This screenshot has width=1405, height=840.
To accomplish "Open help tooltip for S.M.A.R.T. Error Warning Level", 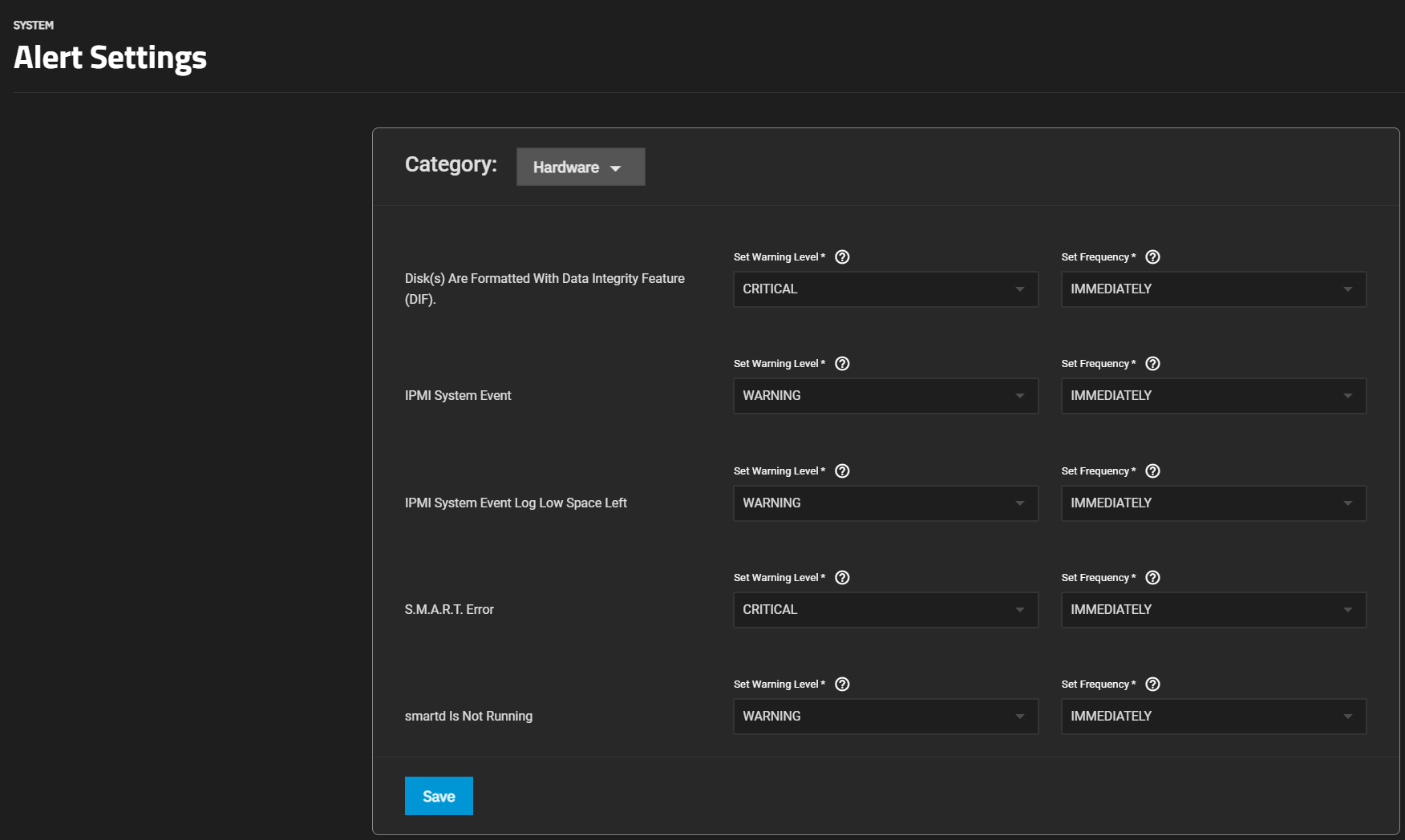I will click(842, 578).
